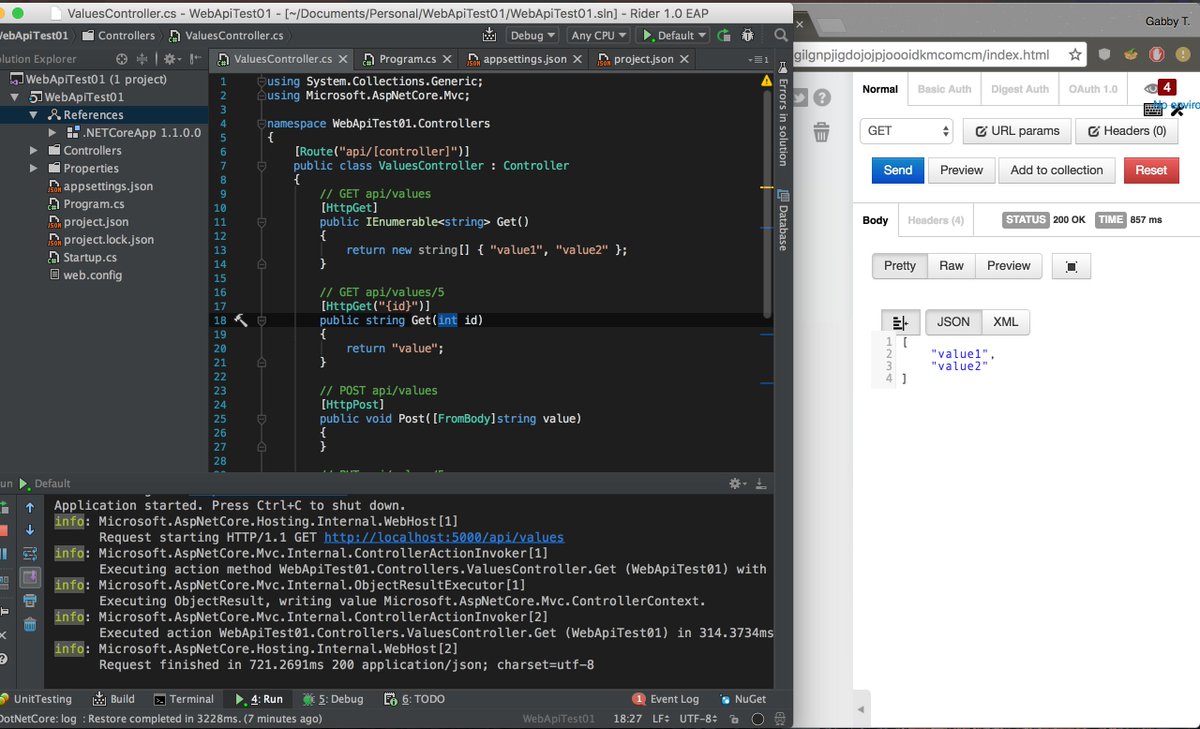Click the up arrow in Run console
Image resolution: width=1200 pixels, height=729 pixels.
click(x=30, y=508)
